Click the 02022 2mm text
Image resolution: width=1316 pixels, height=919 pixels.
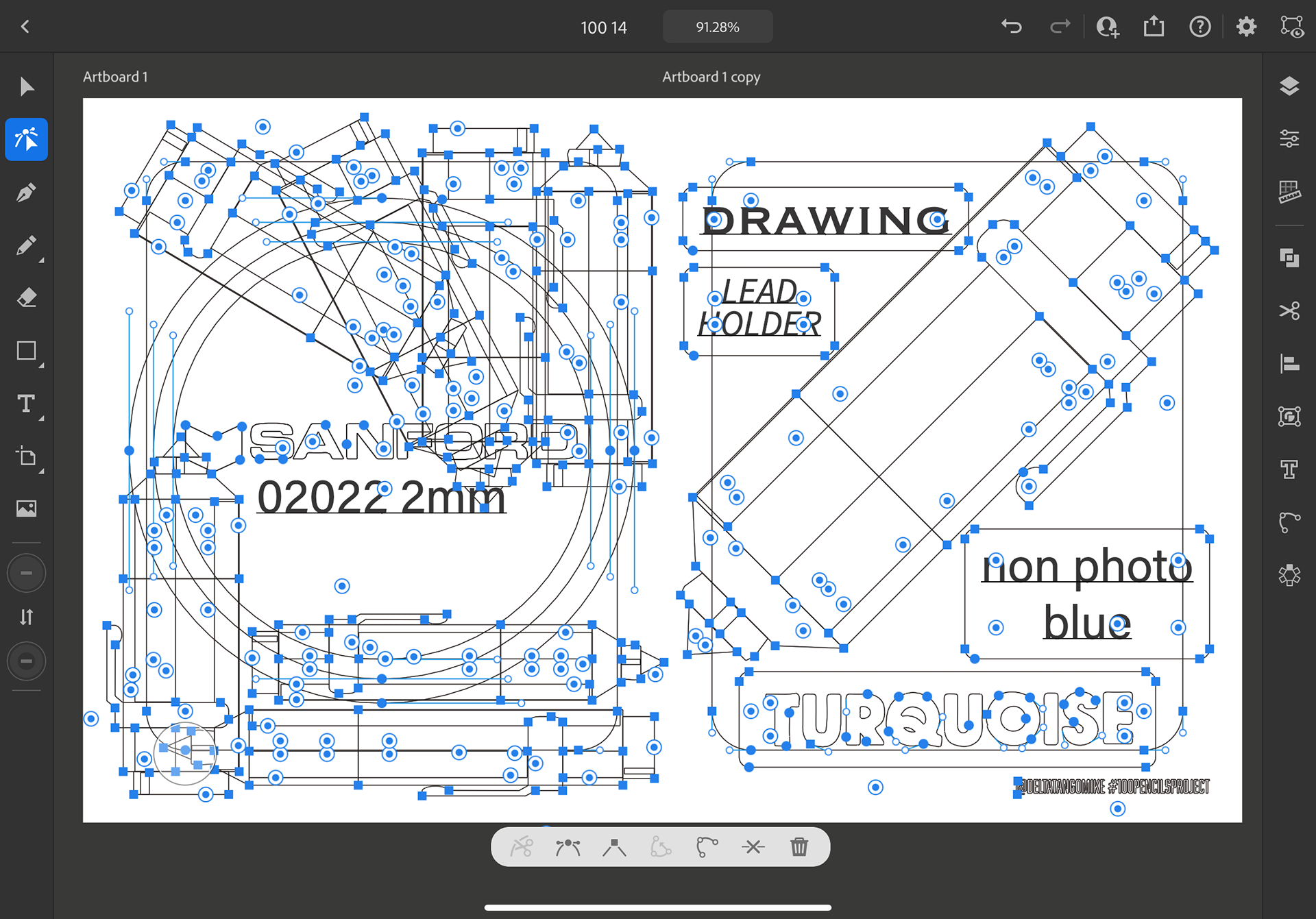point(381,496)
